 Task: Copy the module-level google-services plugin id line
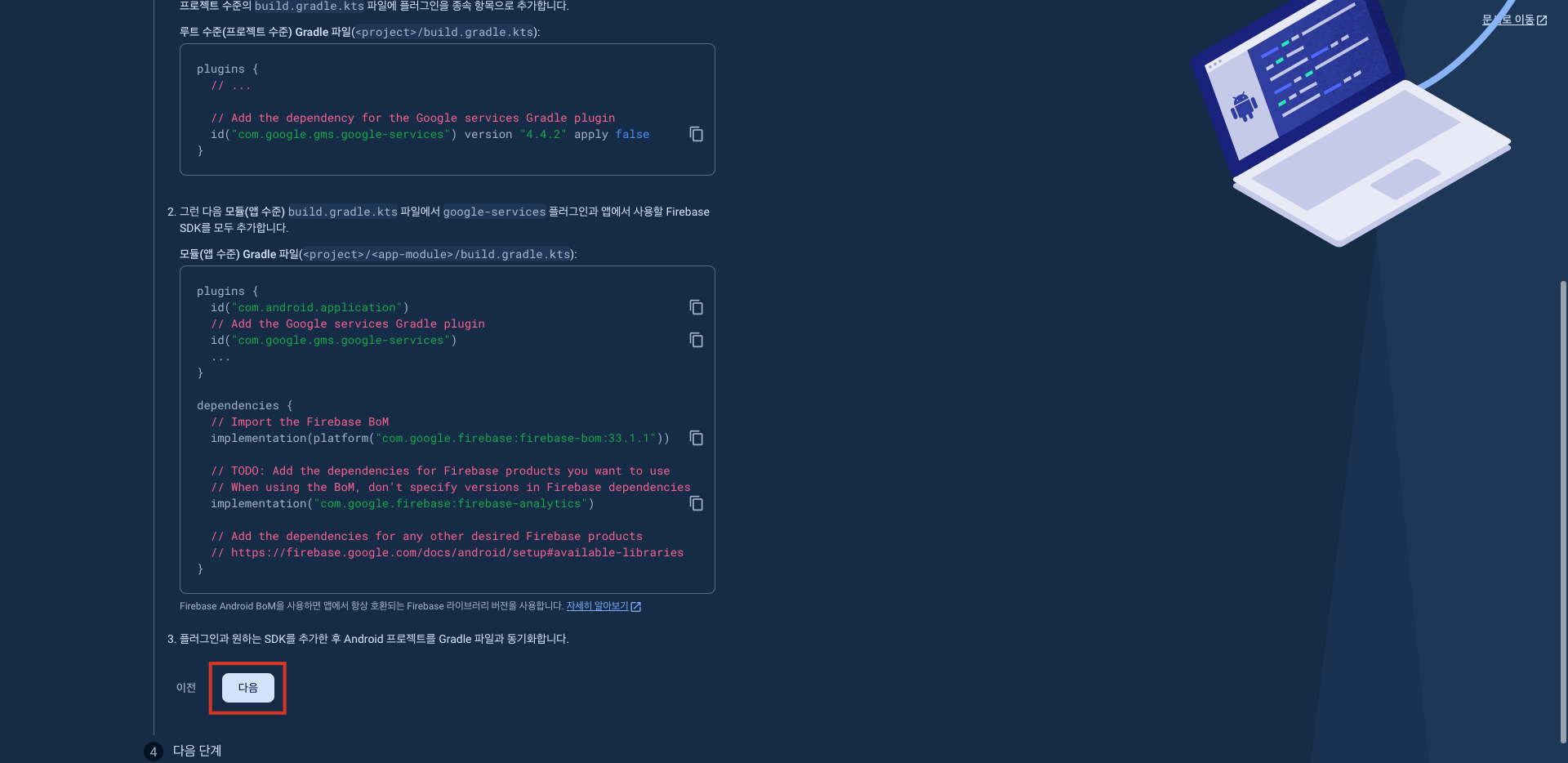click(696, 340)
